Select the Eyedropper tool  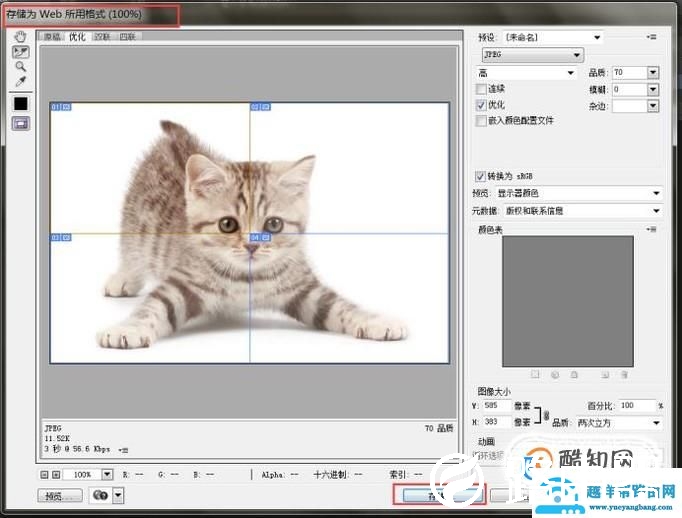point(20,81)
